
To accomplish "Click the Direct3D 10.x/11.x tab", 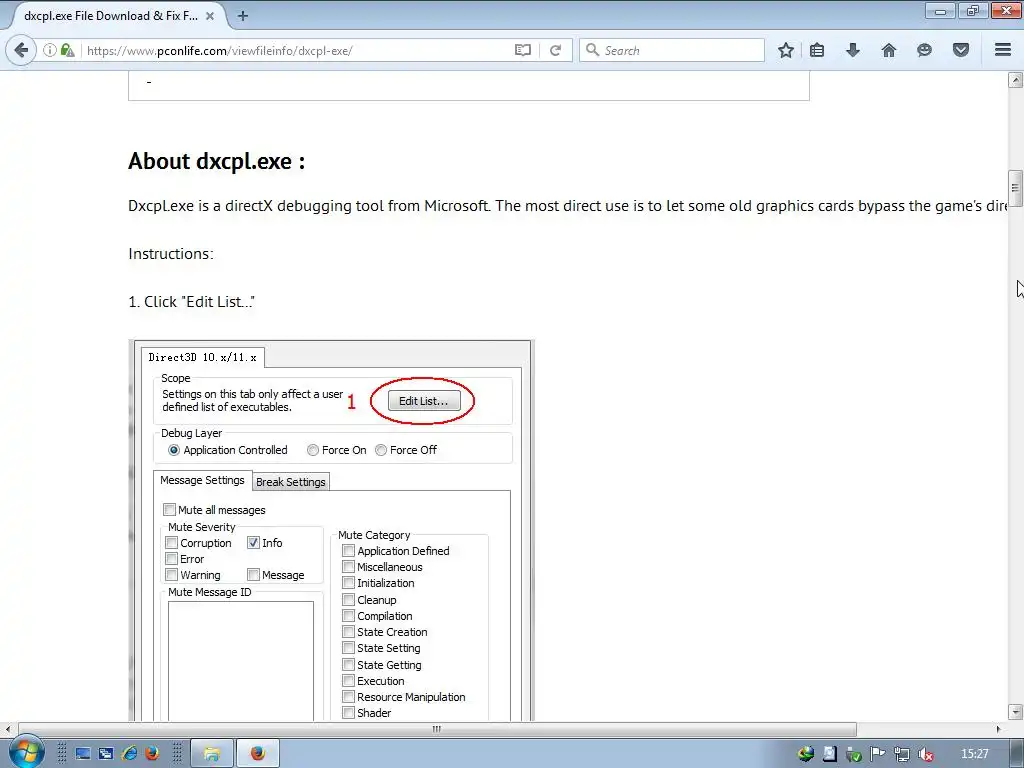I will coord(202,357).
